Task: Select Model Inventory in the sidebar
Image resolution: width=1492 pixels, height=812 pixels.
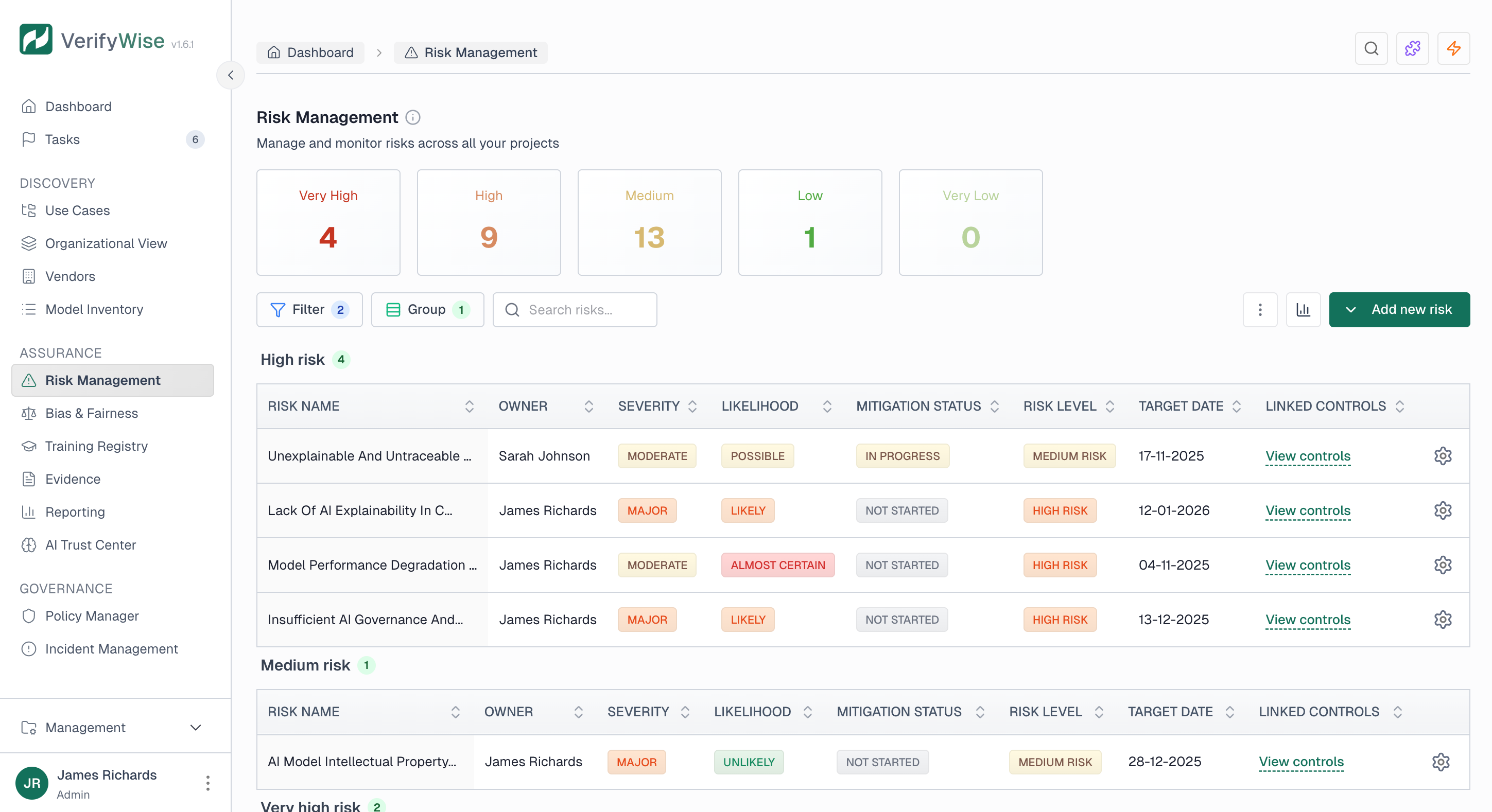Action: coord(94,309)
